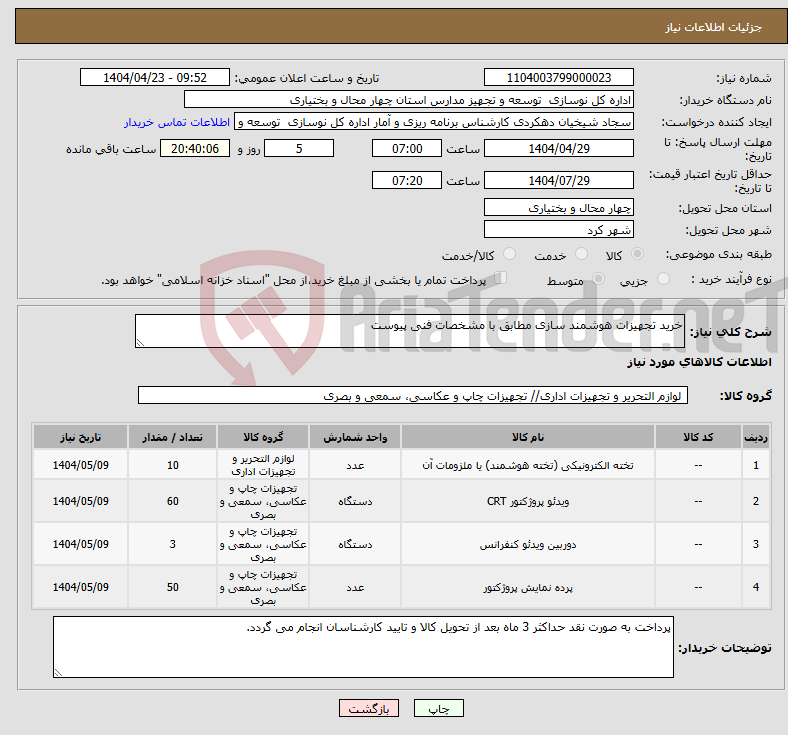Click the date 1404/05/09 in row 1

pos(80,465)
